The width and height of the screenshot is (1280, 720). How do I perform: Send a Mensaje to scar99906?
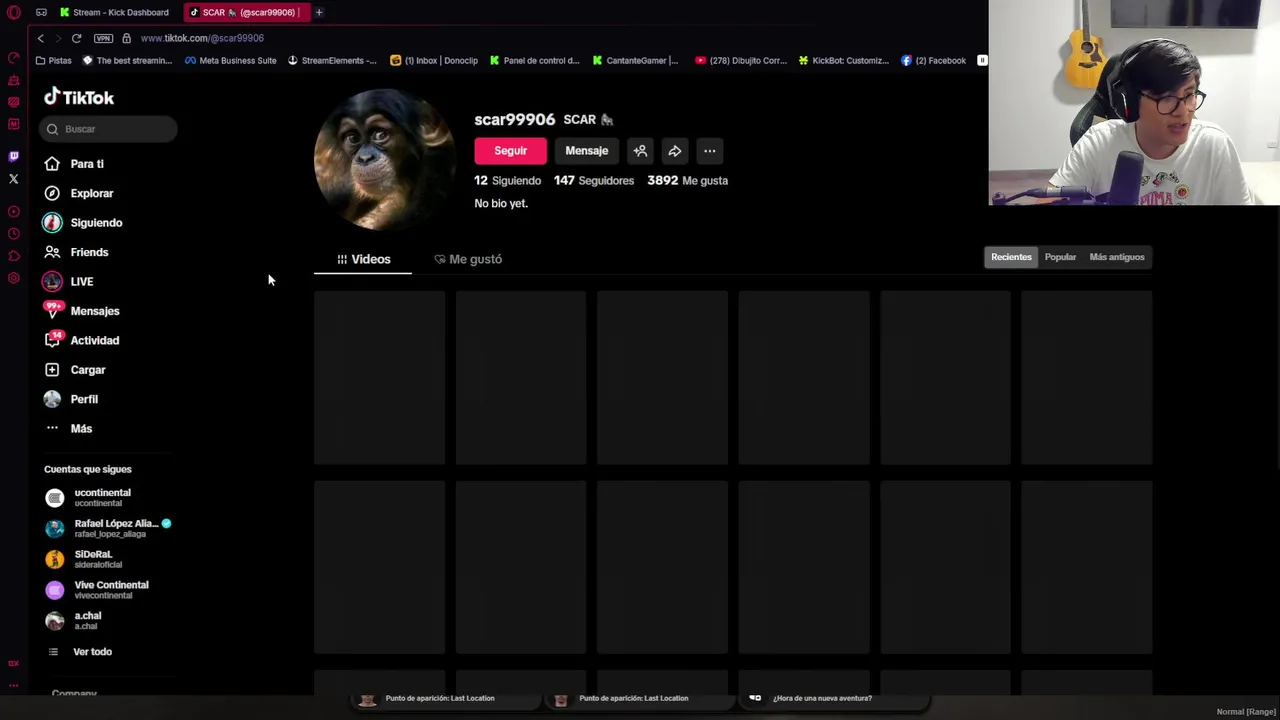click(587, 151)
